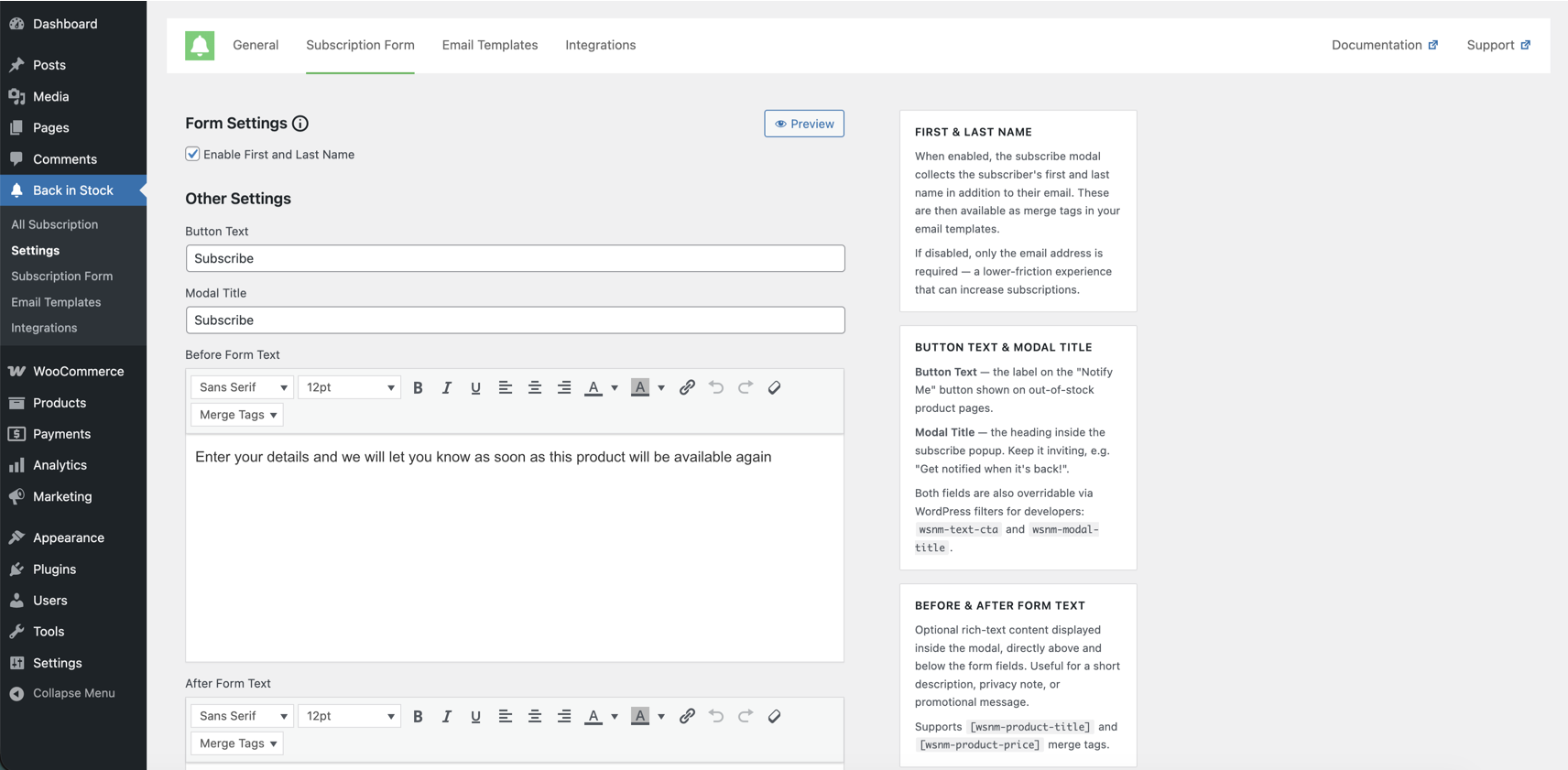
Task: Toggle bold in Before Form Text toolbar
Action: pos(418,387)
